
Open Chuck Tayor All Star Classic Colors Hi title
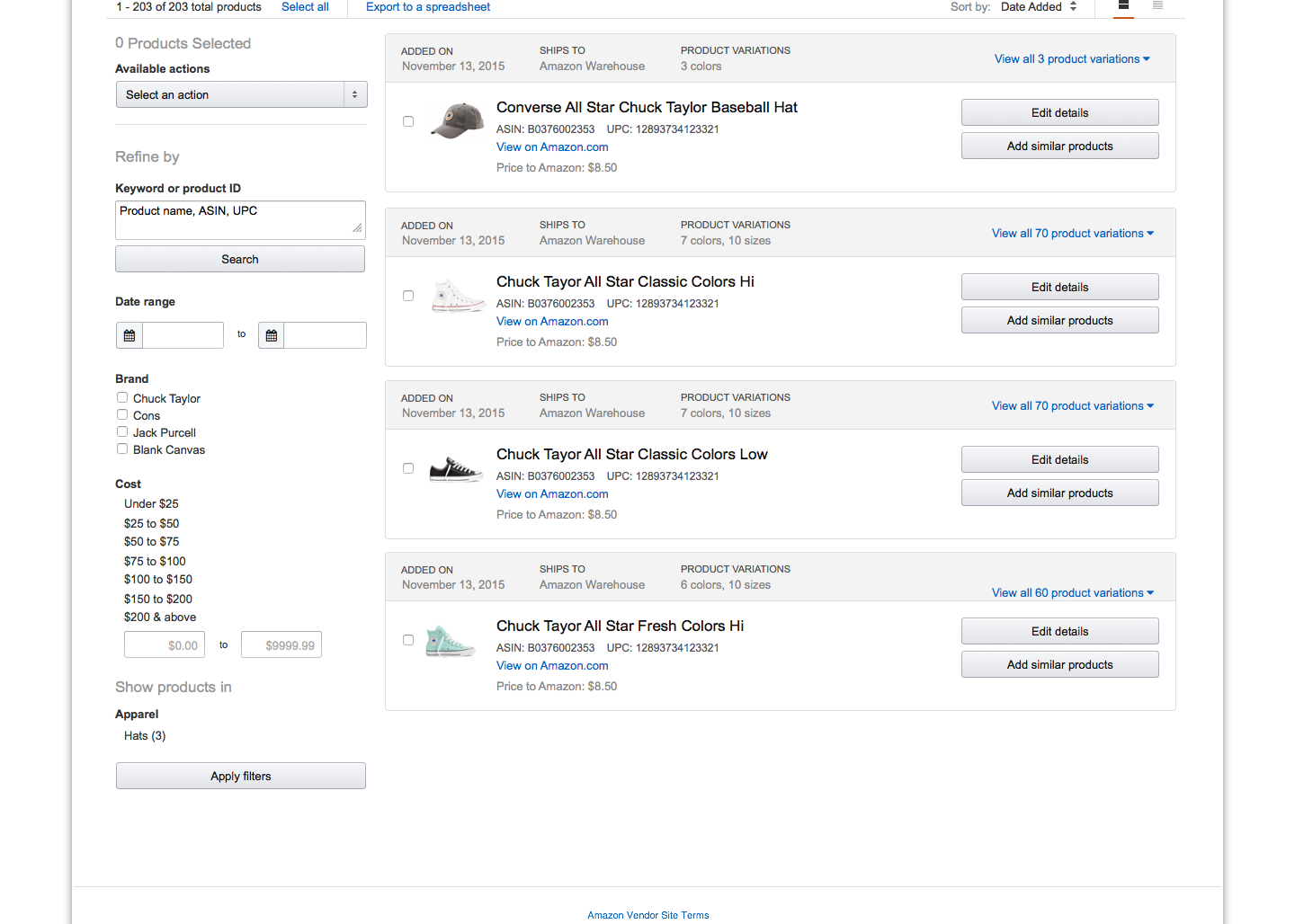(x=625, y=281)
